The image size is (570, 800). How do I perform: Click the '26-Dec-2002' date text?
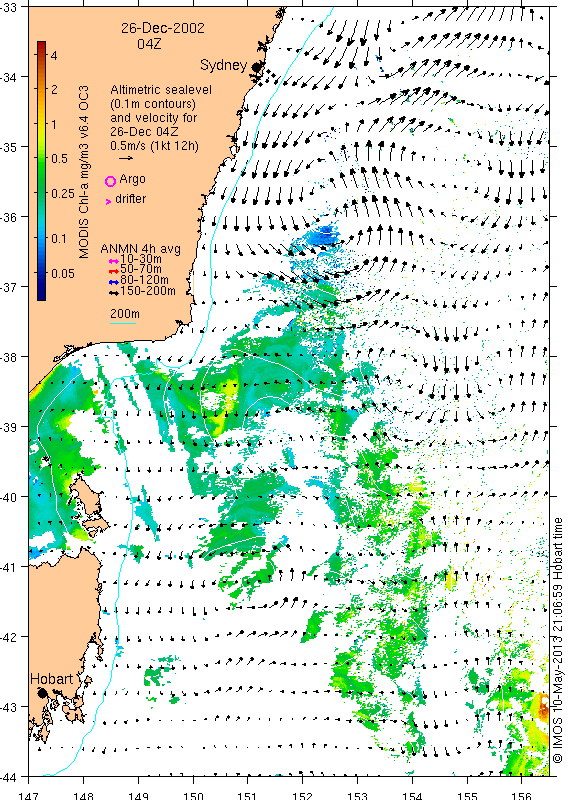[163, 28]
